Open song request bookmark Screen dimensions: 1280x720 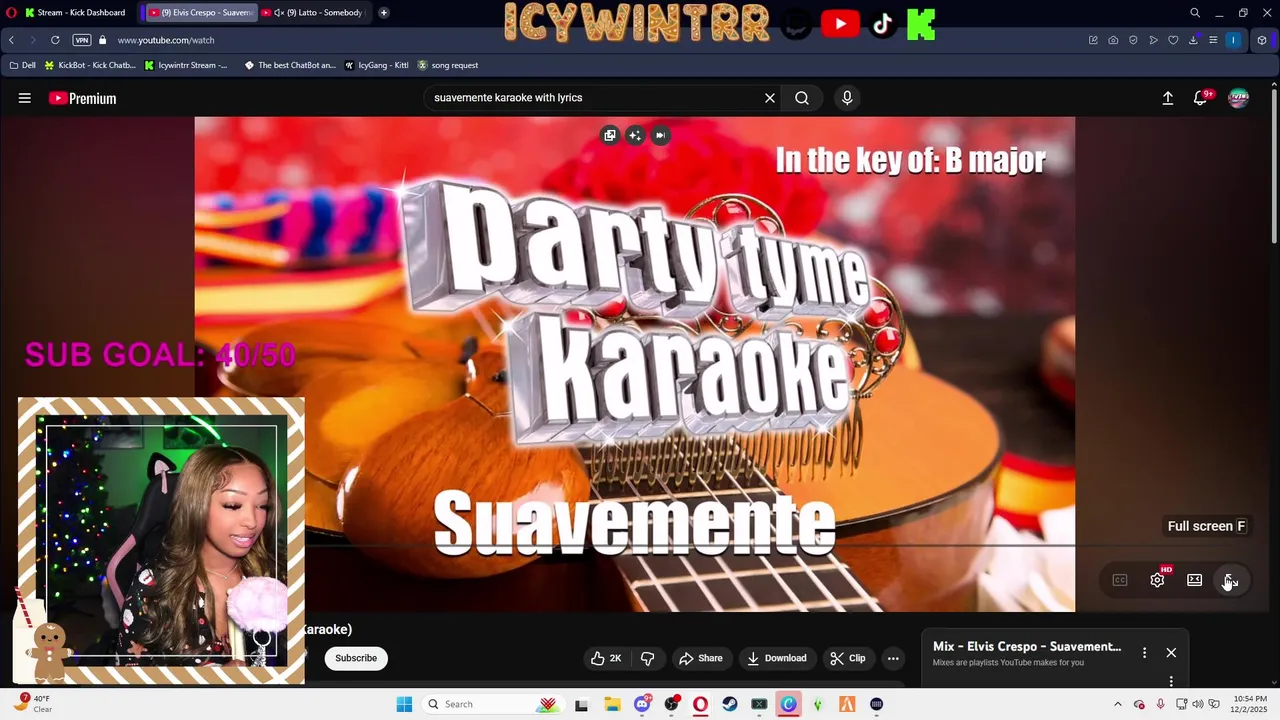pyautogui.click(x=448, y=65)
